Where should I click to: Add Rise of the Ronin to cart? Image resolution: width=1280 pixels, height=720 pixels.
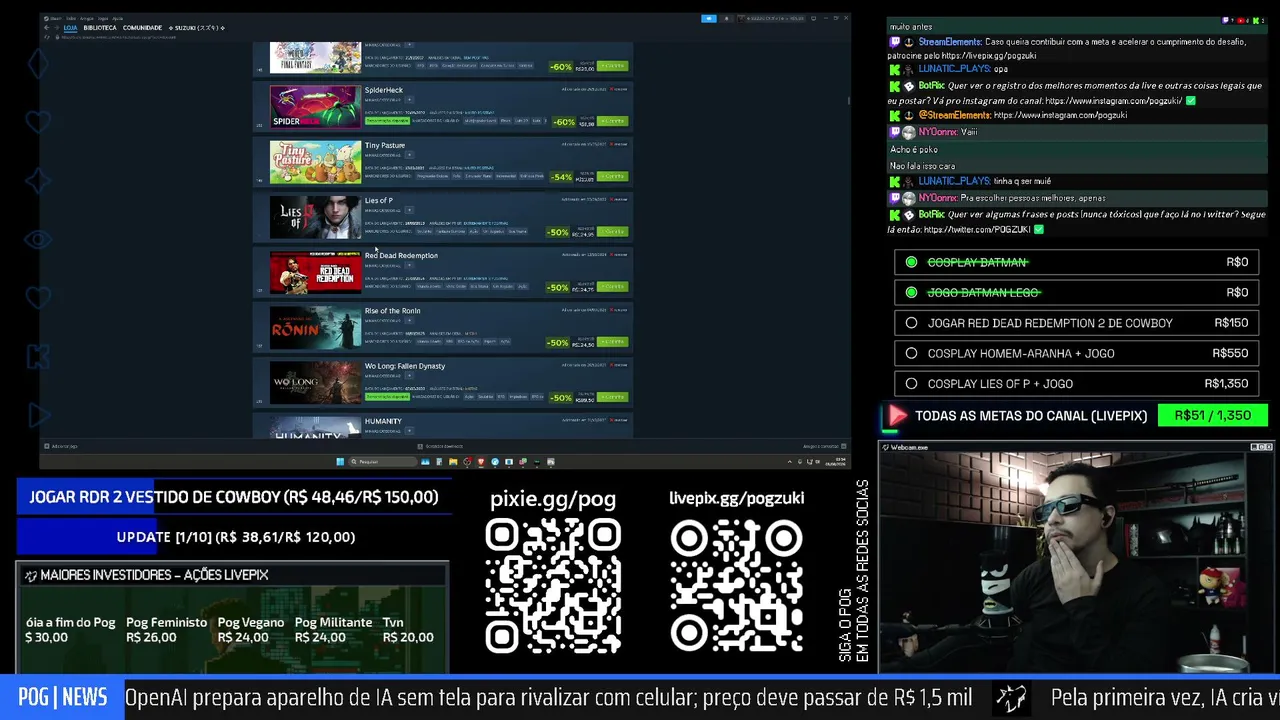[x=612, y=342]
